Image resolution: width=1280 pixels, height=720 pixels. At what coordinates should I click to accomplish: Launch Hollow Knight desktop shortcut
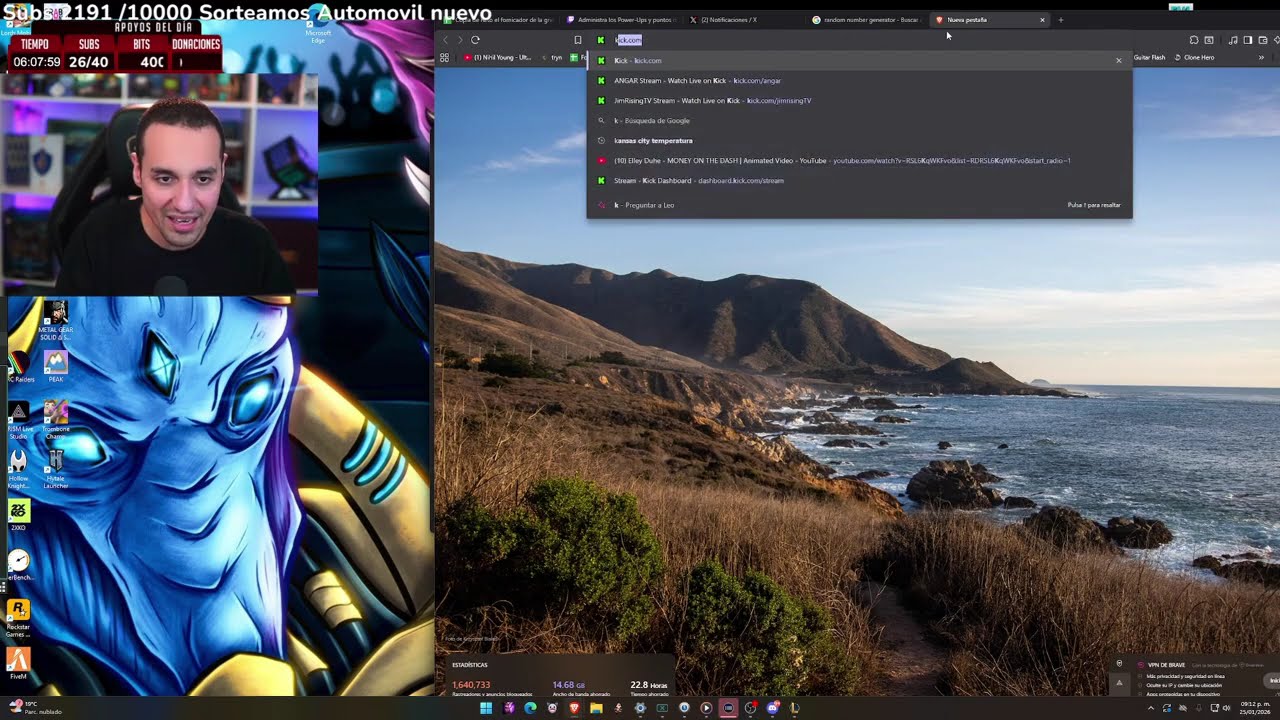pyautogui.click(x=19, y=468)
